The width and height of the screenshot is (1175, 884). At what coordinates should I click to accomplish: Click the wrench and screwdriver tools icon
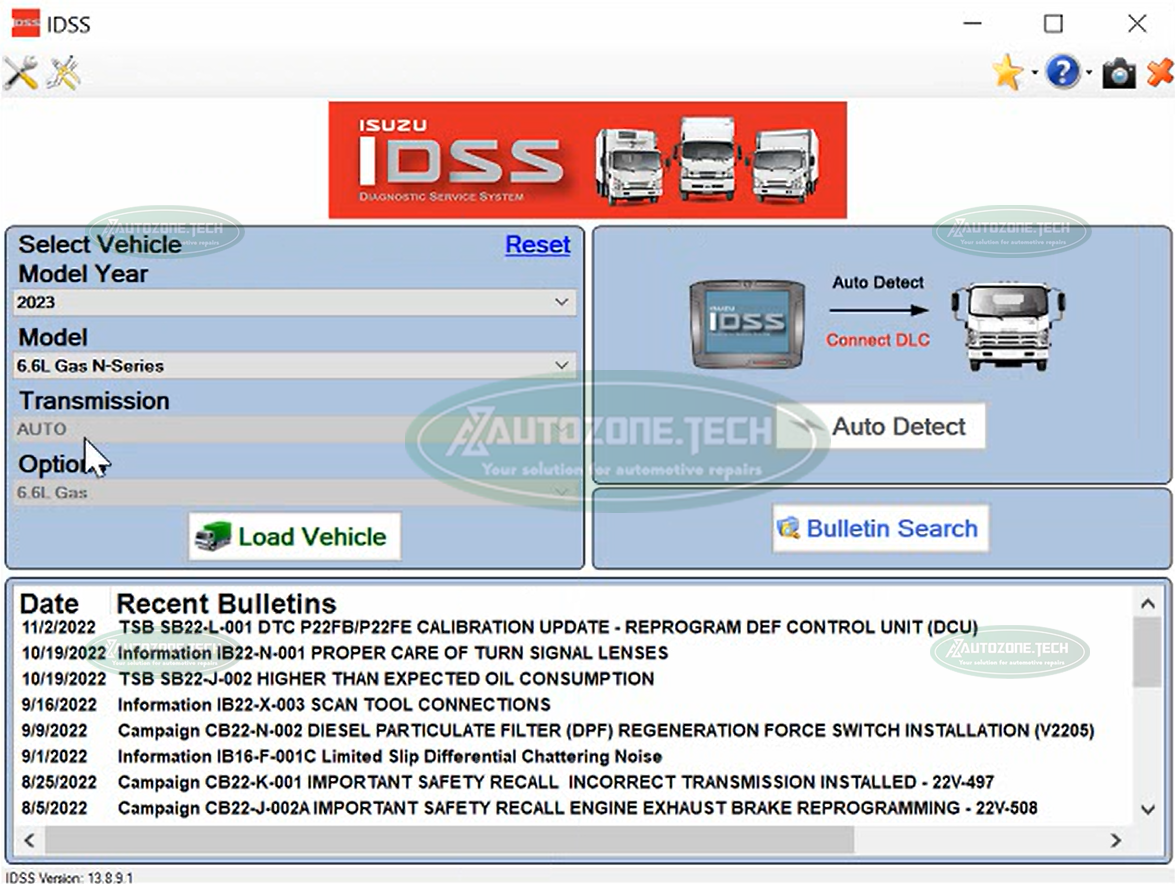click(x=20, y=73)
